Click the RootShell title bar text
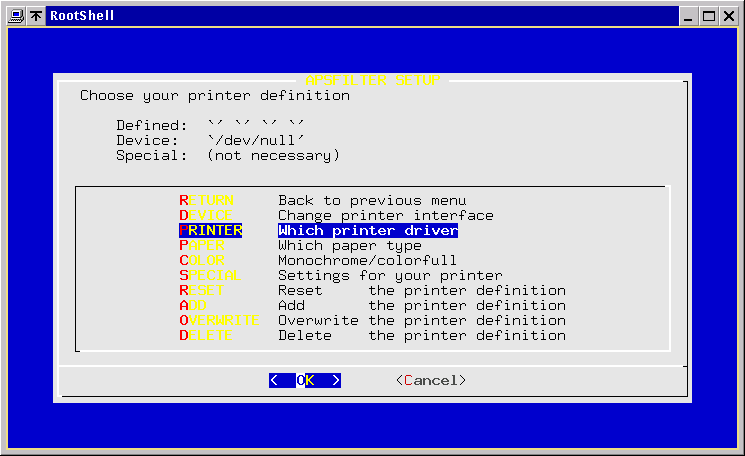 pyautogui.click(x=82, y=16)
